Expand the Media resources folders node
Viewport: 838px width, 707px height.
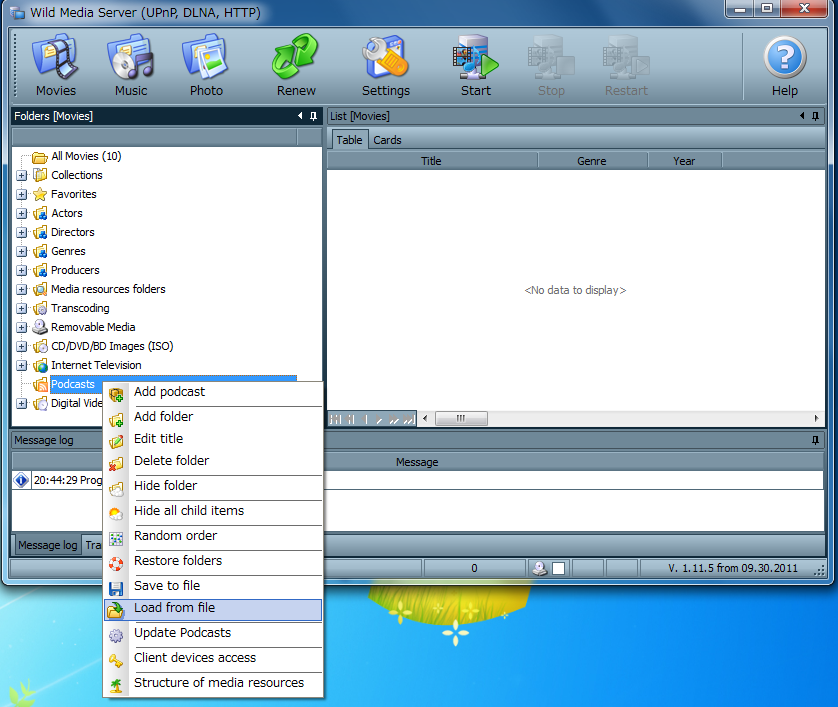[x=21, y=290]
